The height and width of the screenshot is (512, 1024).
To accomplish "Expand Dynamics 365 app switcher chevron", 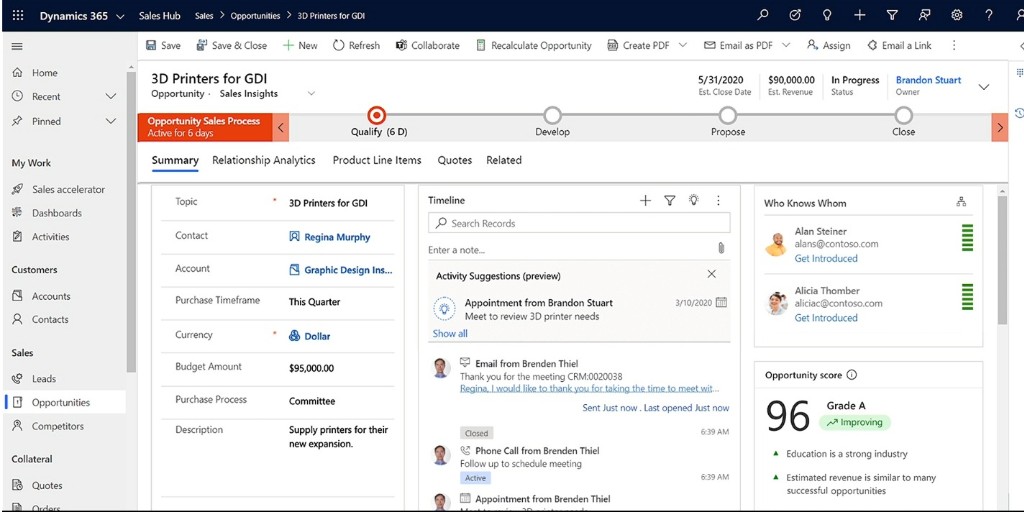I will (x=120, y=16).
